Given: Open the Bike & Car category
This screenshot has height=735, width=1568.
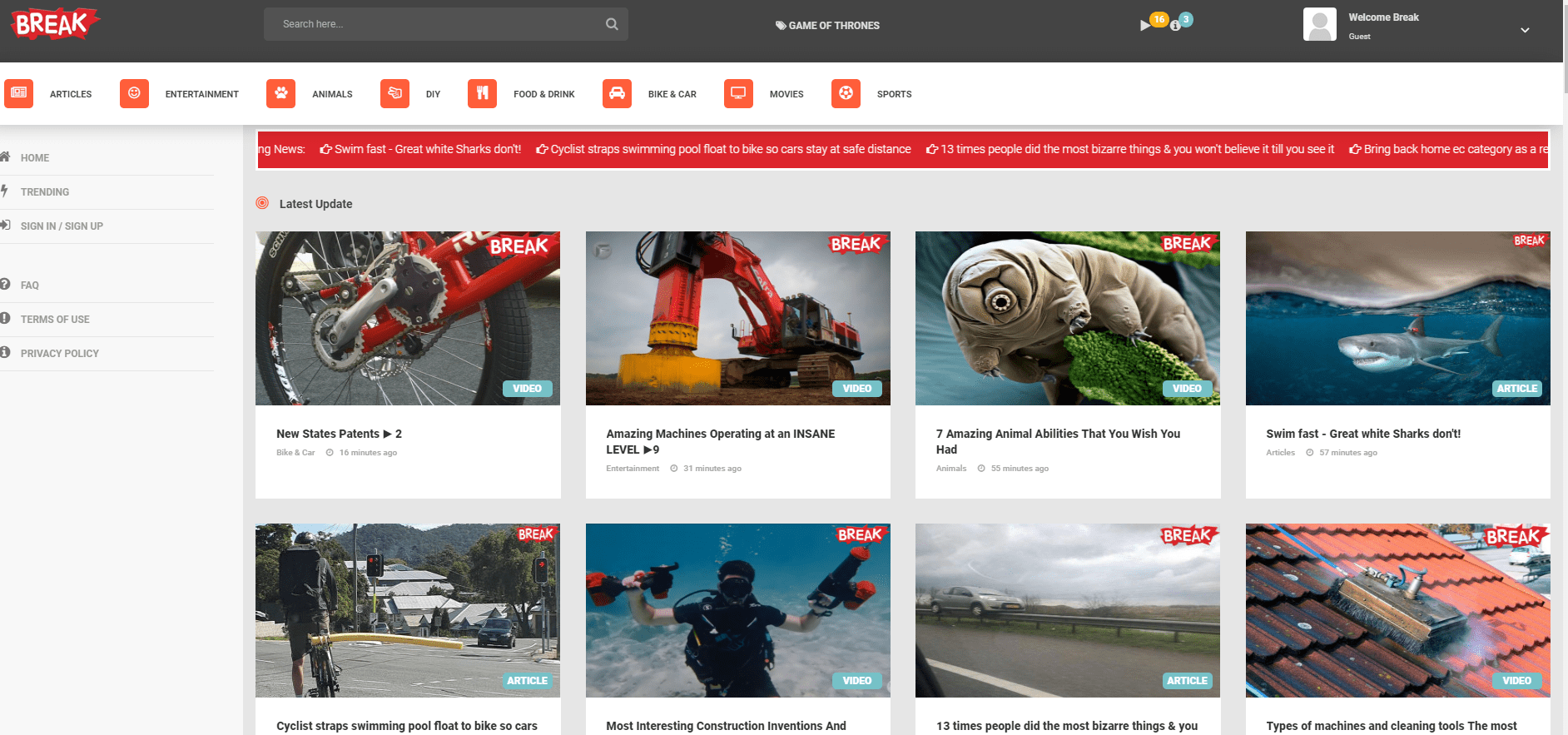Looking at the screenshot, I should (x=672, y=94).
